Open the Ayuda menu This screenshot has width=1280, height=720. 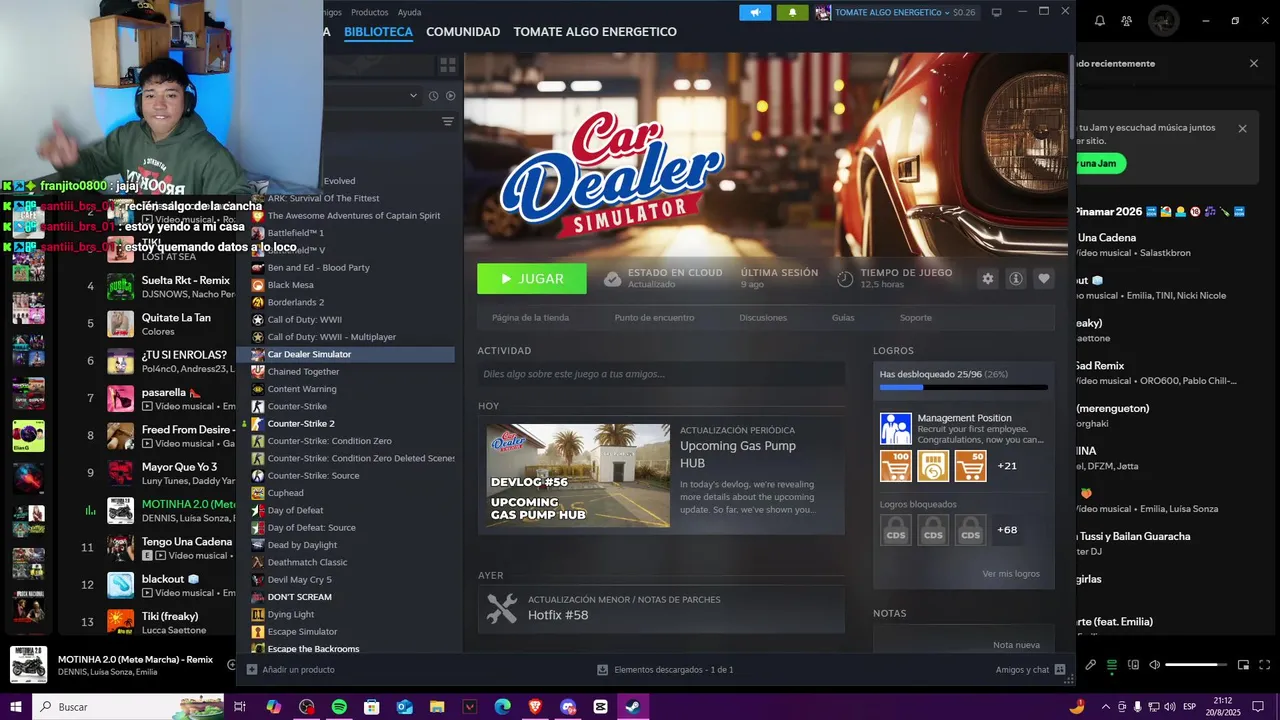[409, 12]
